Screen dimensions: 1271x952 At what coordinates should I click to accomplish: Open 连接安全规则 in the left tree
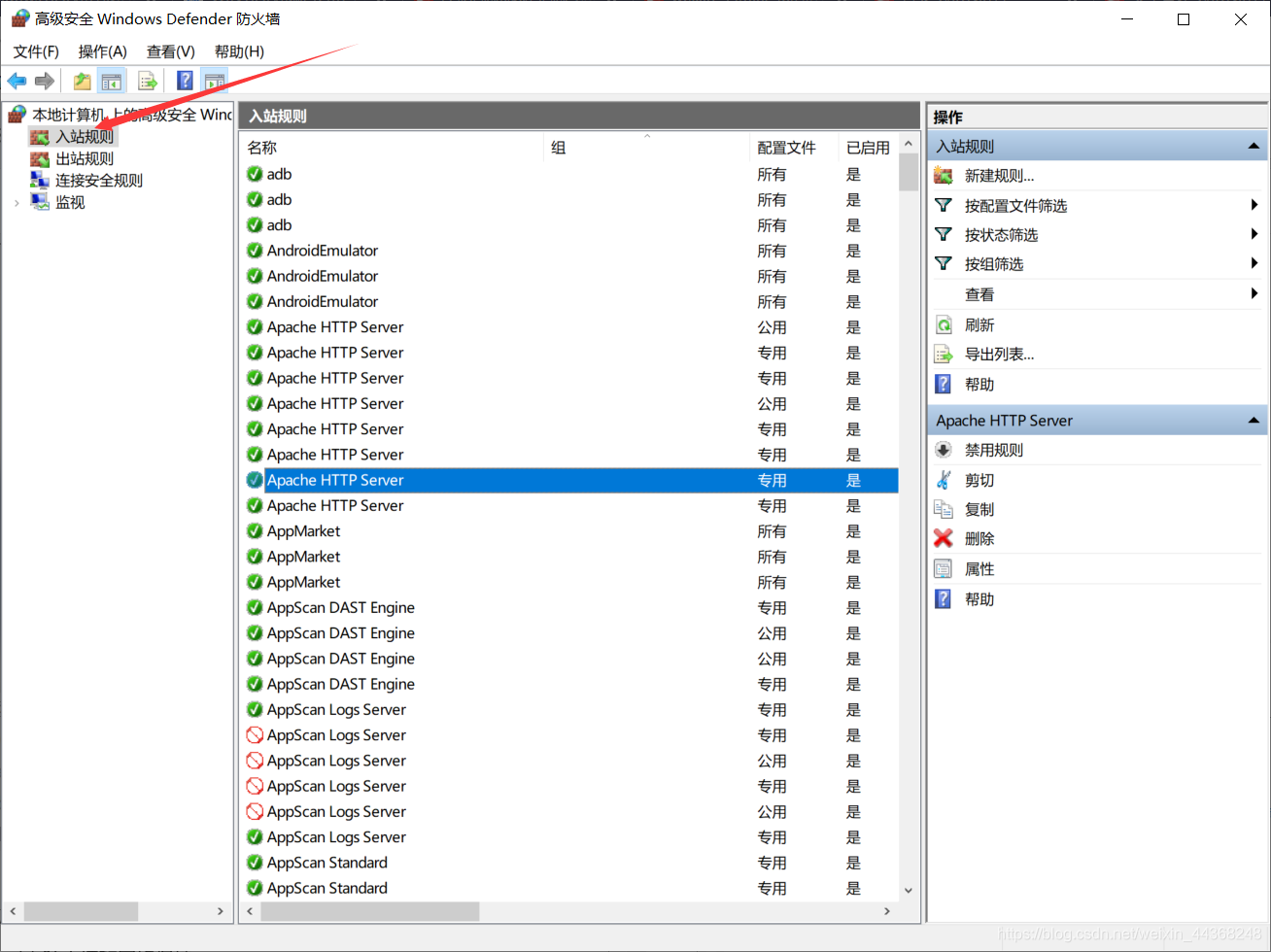[99, 181]
